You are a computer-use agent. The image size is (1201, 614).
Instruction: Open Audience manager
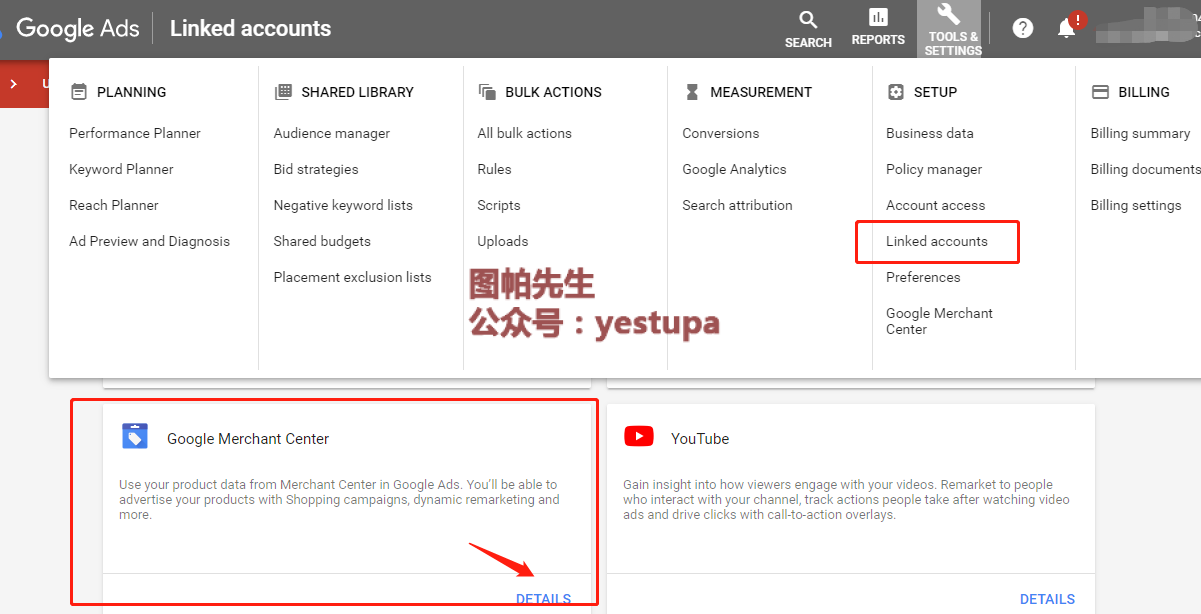(332, 133)
